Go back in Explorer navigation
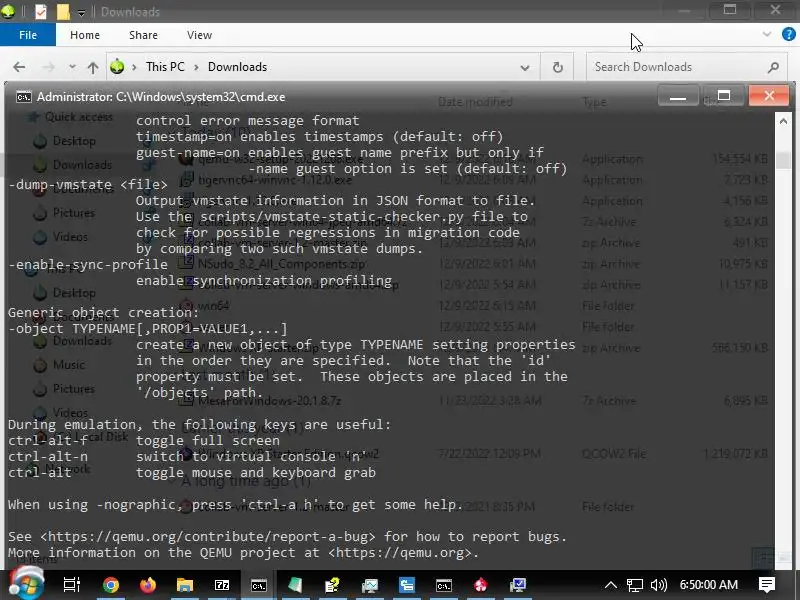 pyautogui.click(x=19, y=67)
